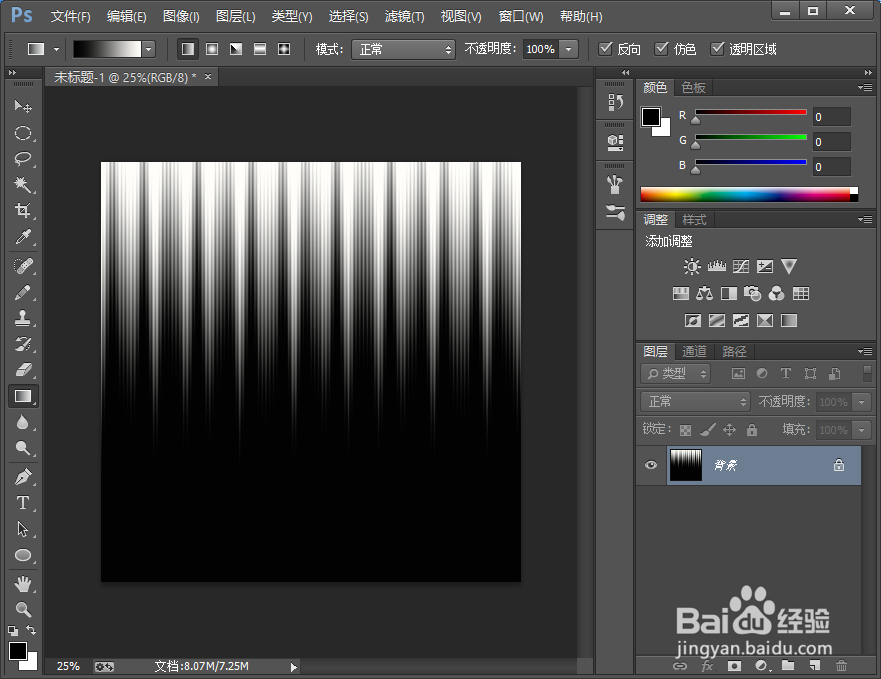The height and width of the screenshot is (679, 881).
Task: Toggle the 透明区域 (Transparency) checkbox
Action: click(x=717, y=49)
